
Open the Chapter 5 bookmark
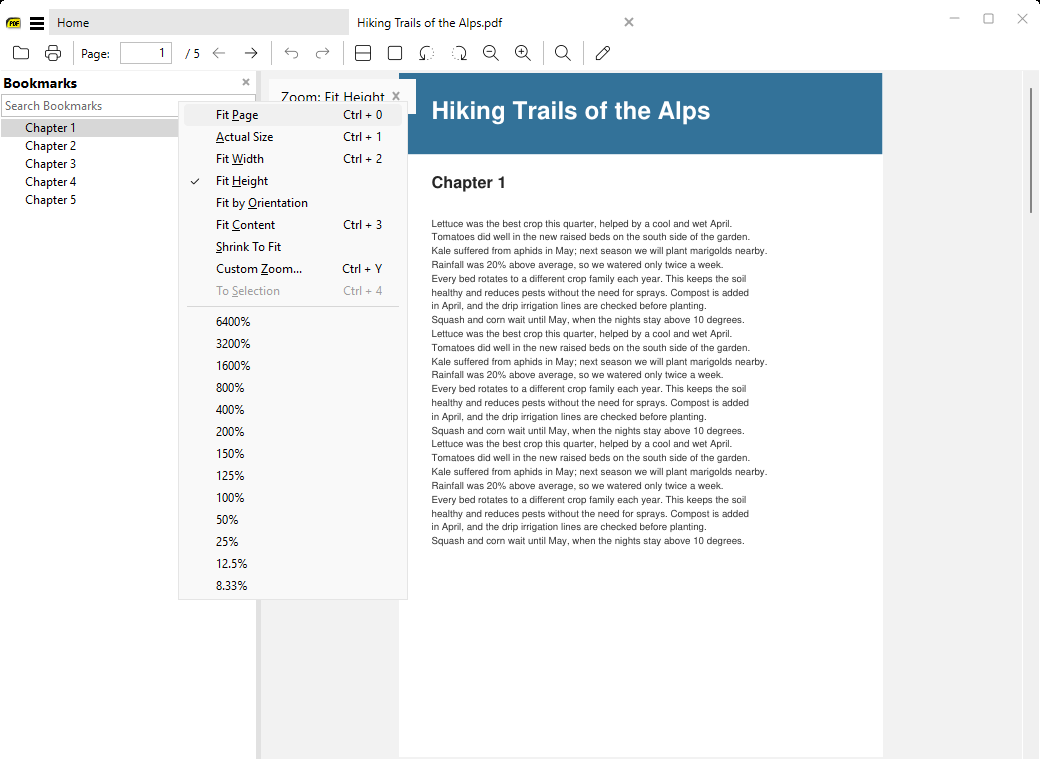point(50,200)
